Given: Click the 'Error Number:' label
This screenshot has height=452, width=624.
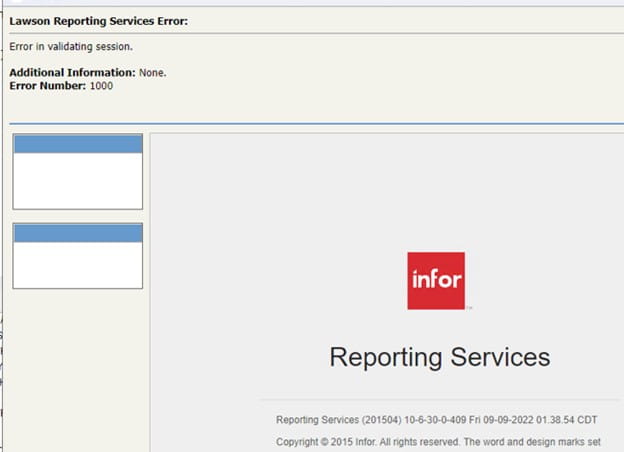Looking at the screenshot, I should point(48,86).
